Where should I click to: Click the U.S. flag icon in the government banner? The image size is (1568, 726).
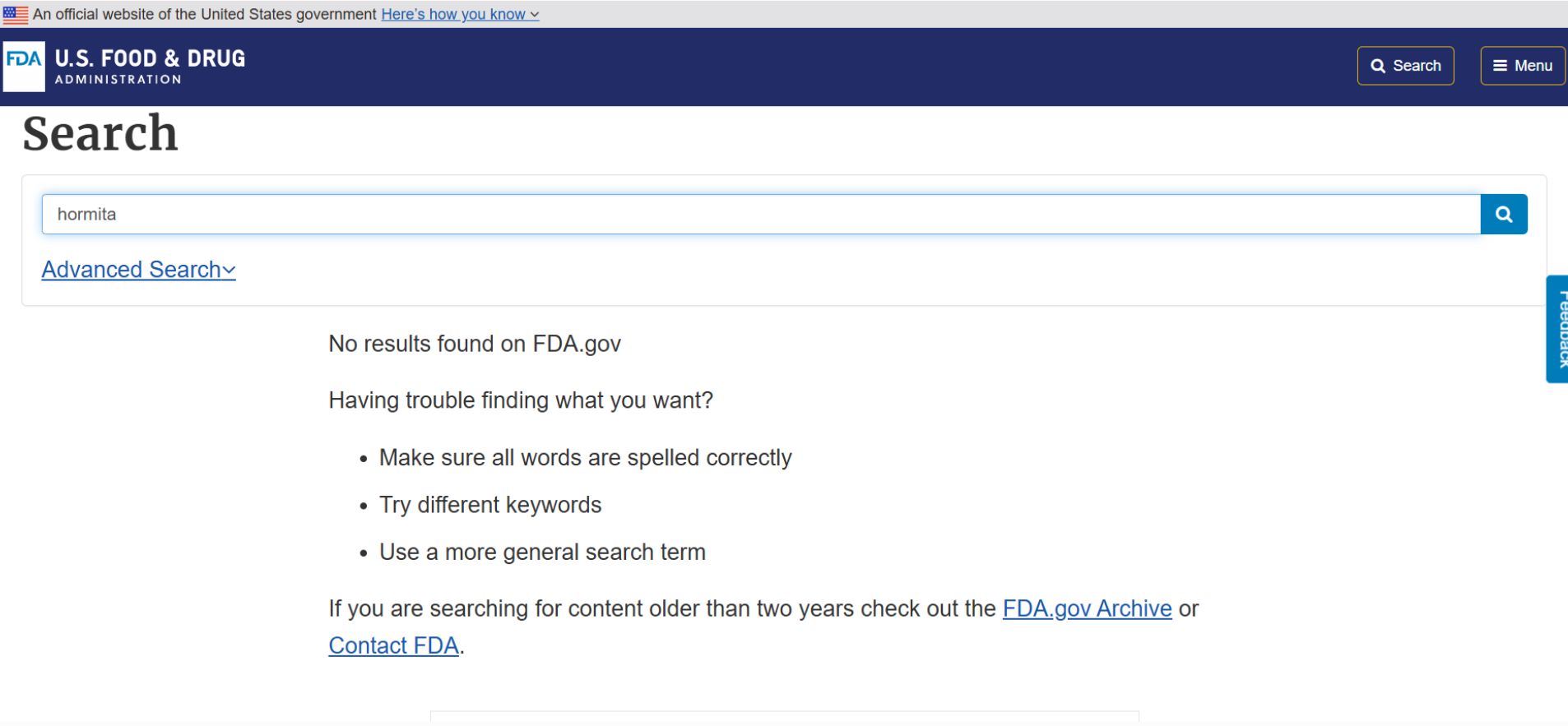pyautogui.click(x=14, y=13)
